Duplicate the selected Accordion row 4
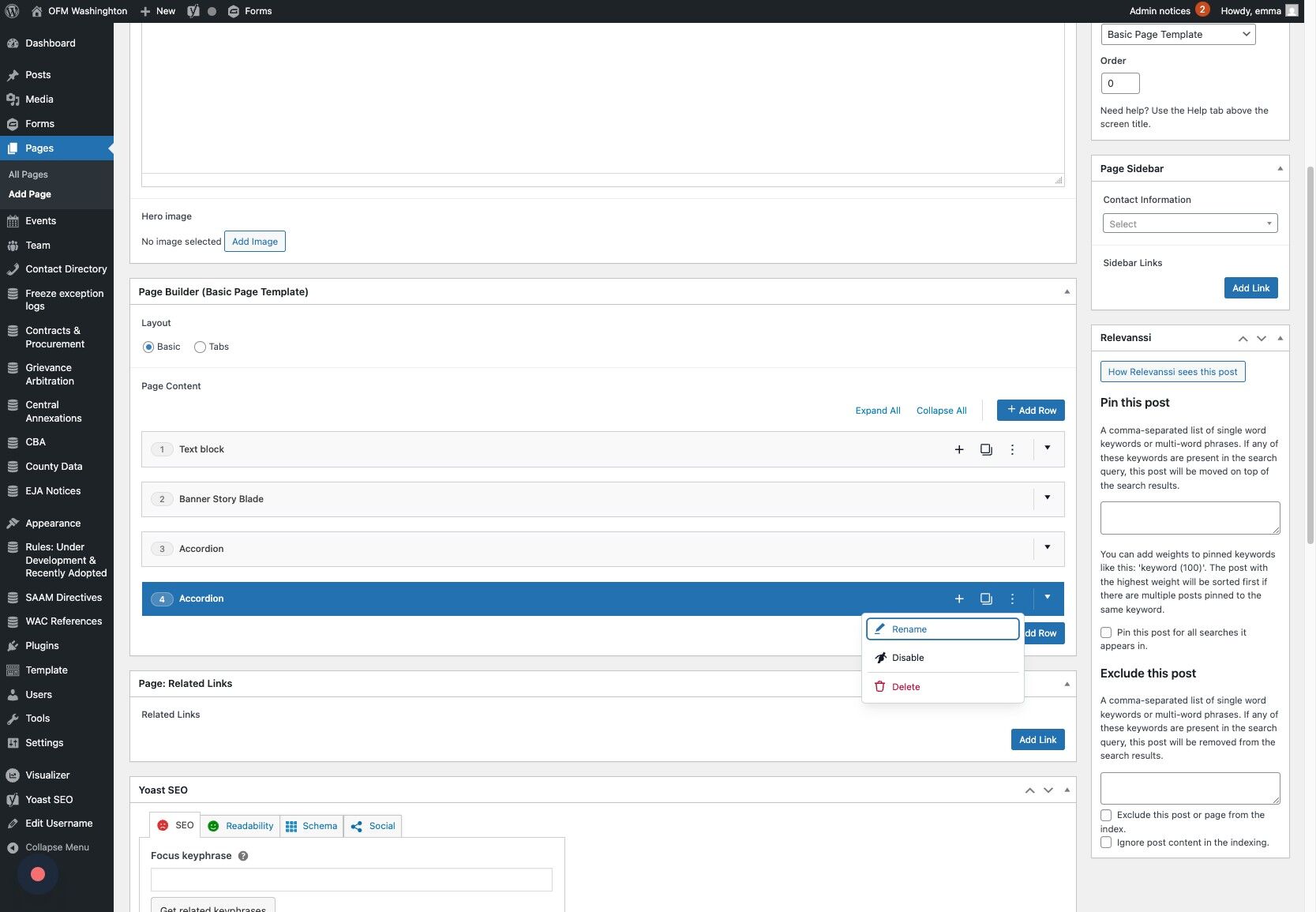This screenshot has height=912, width=1316. click(986, 599)
